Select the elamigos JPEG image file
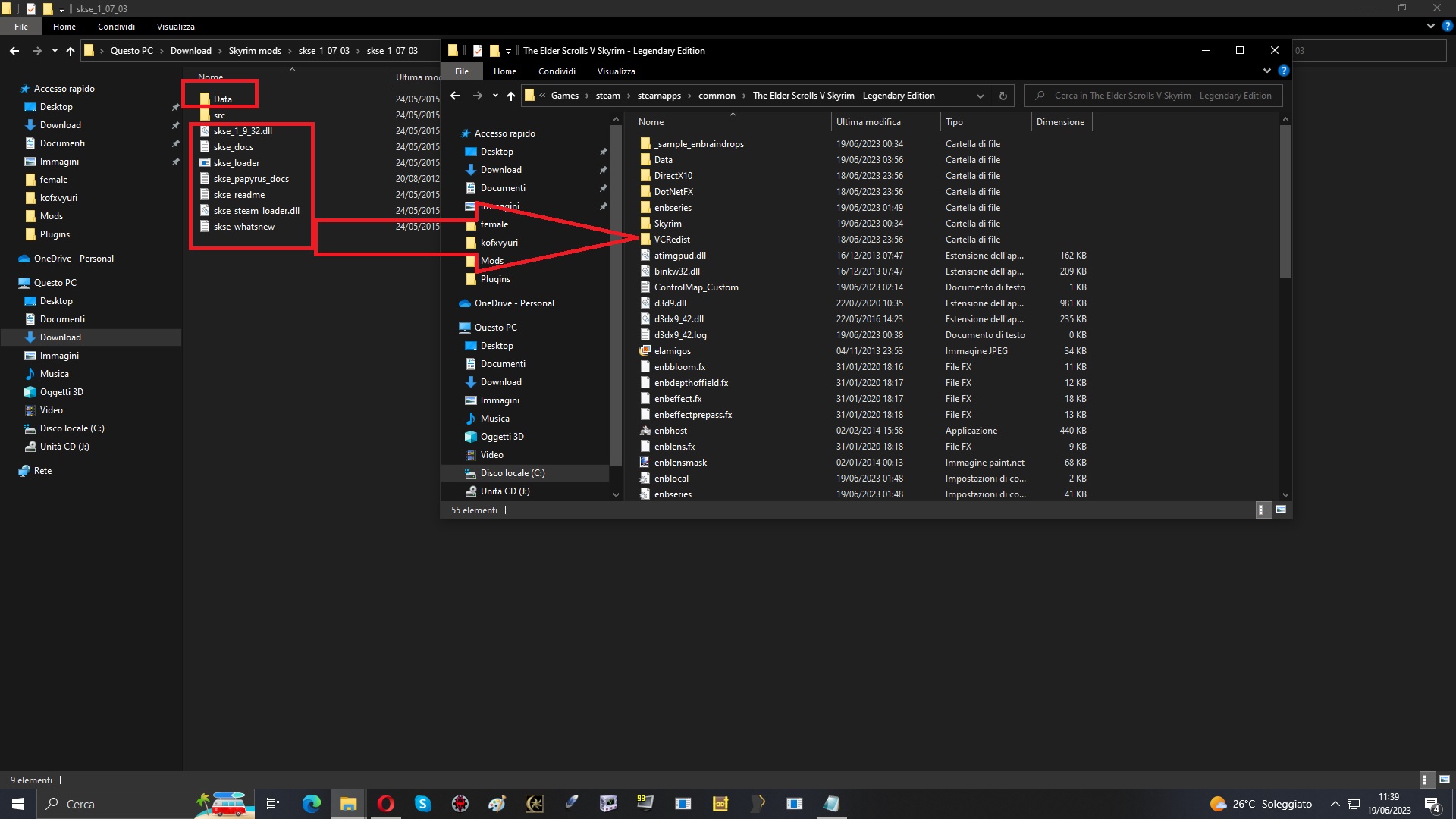 tap(672, 351)
